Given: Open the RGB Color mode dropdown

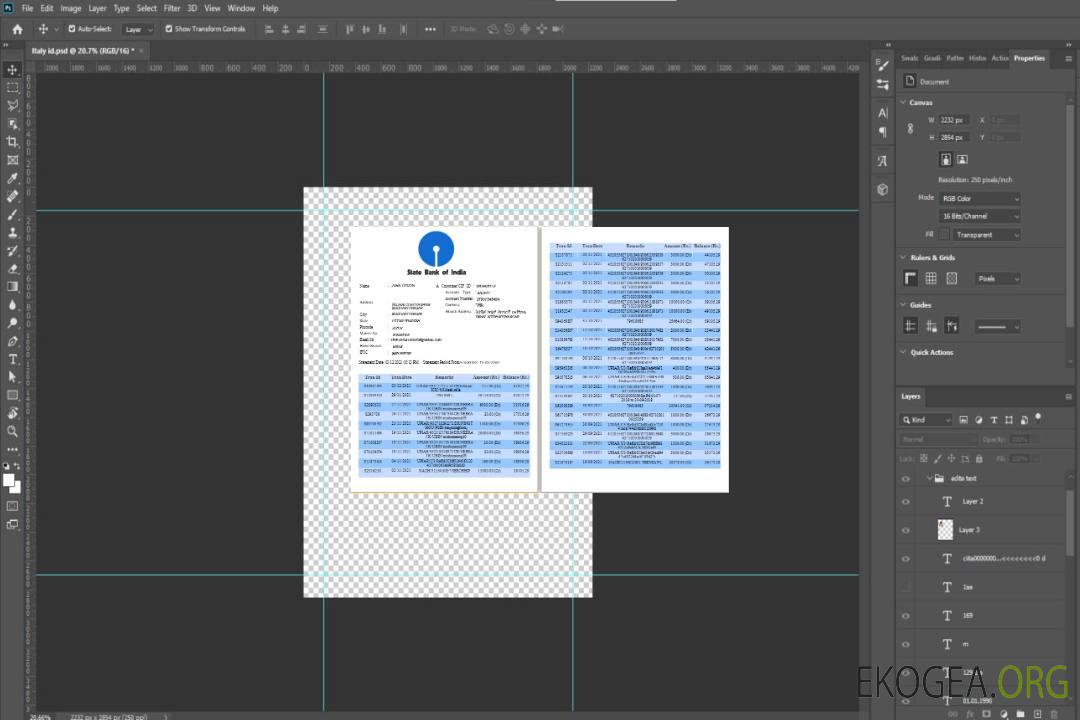Looking at the screenshot, I should coord(980,198).
